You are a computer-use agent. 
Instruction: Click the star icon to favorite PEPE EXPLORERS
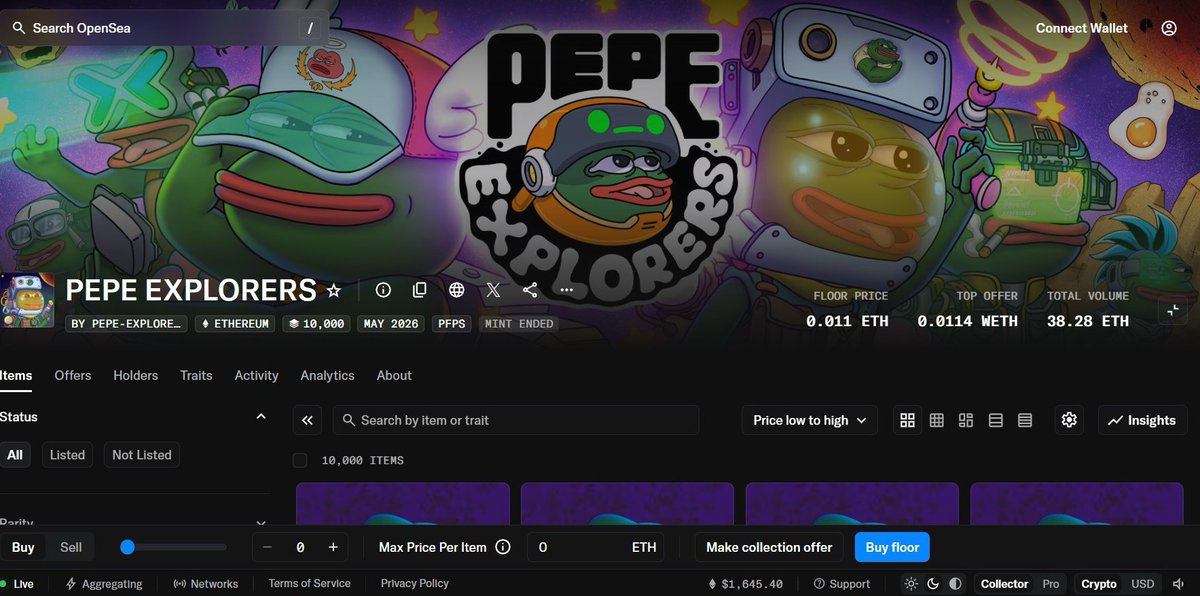click(x=334, y=290)
